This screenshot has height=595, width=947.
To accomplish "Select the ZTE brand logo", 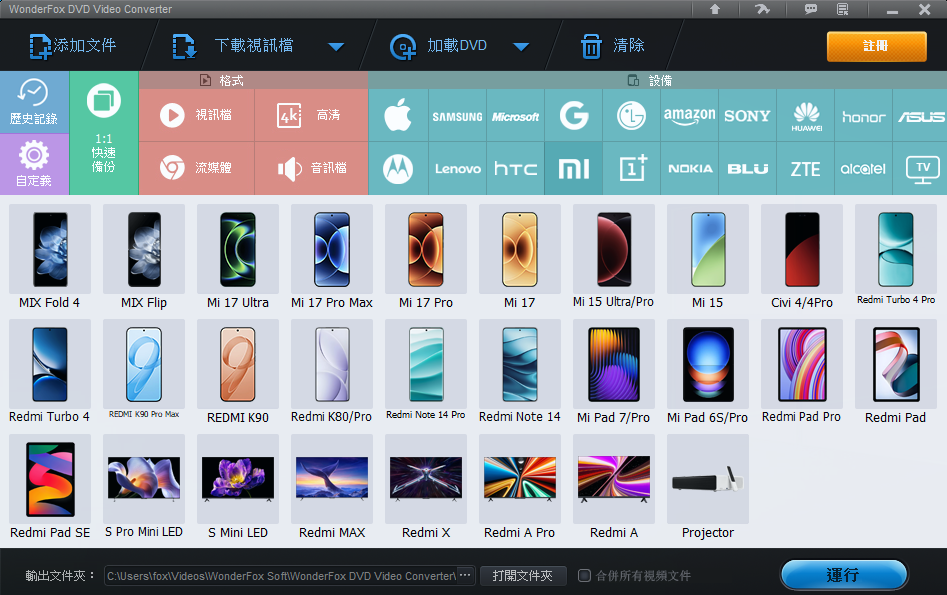I will (x=806, y=169).
